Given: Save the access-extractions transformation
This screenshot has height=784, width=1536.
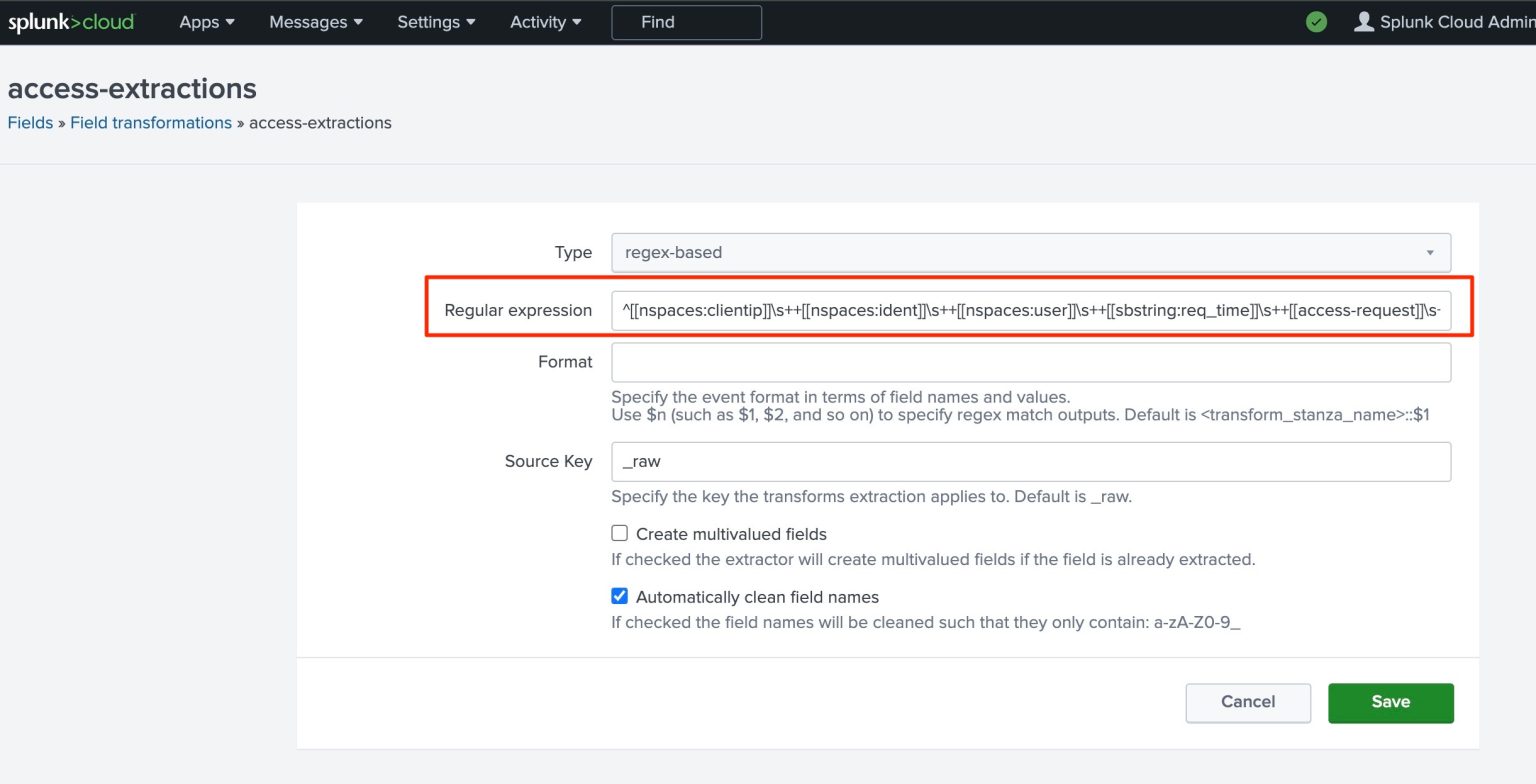Looking at the screenshot, I should point(1390,702).
